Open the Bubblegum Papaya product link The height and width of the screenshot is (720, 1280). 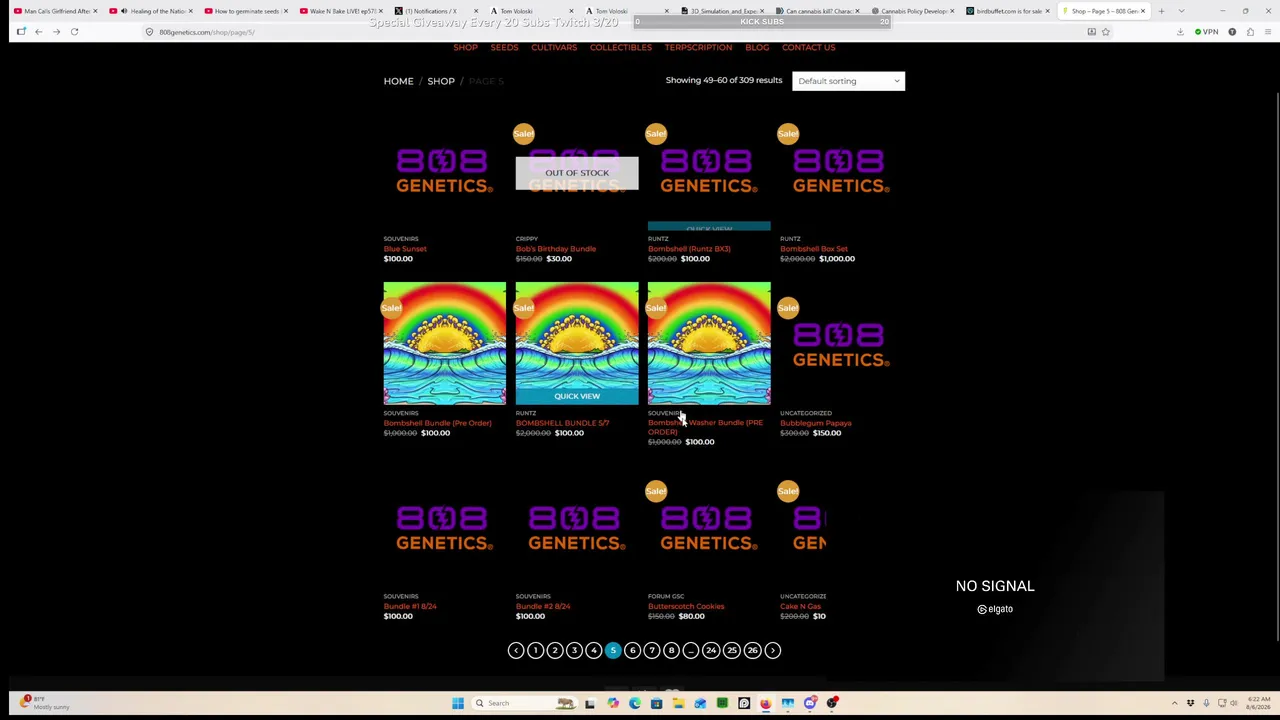click(x=816, y=423)
